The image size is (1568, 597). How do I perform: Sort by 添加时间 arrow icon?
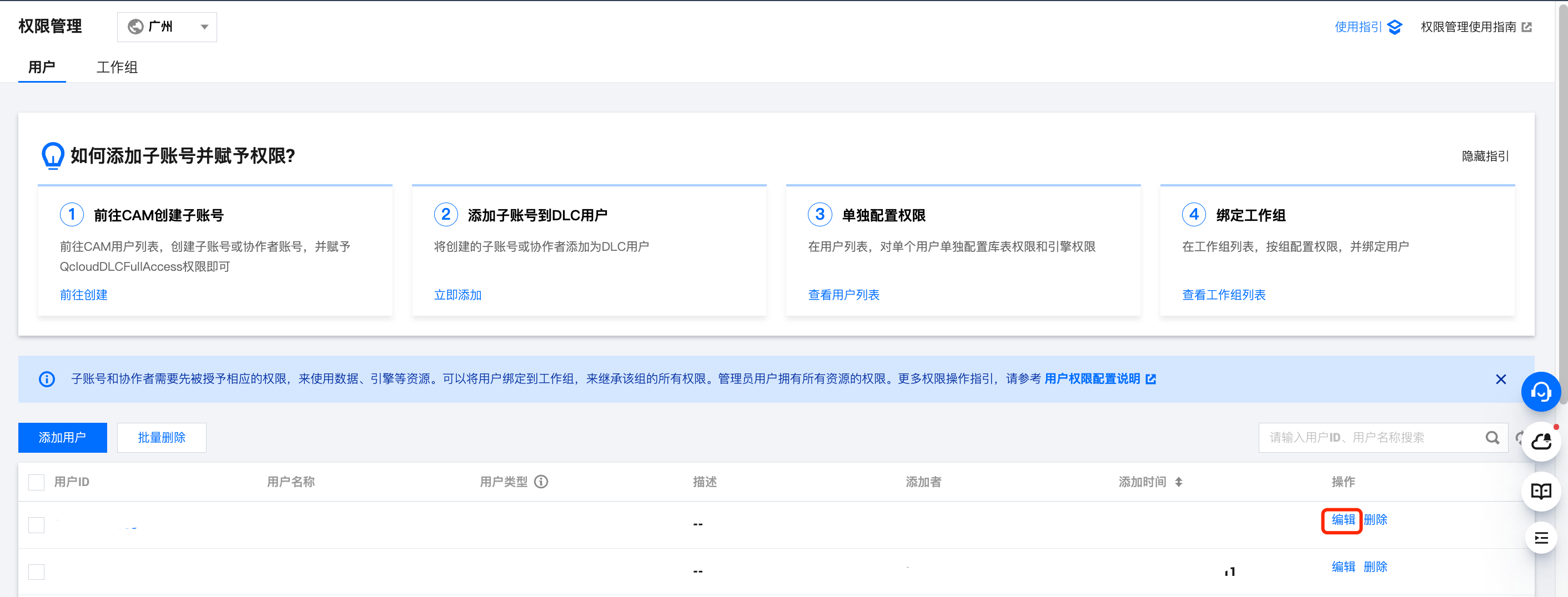pos(1178,482)
